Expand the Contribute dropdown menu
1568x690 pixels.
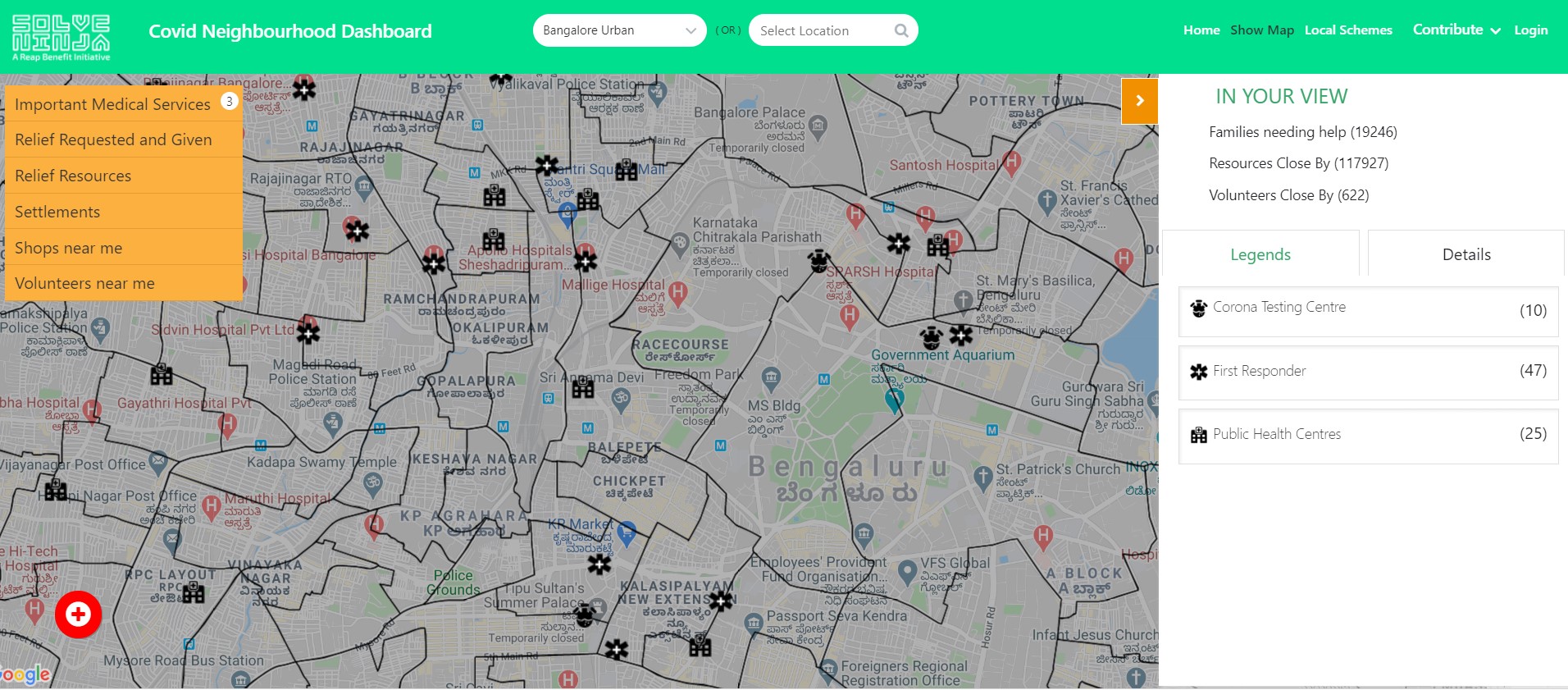tap(1456, 30)
